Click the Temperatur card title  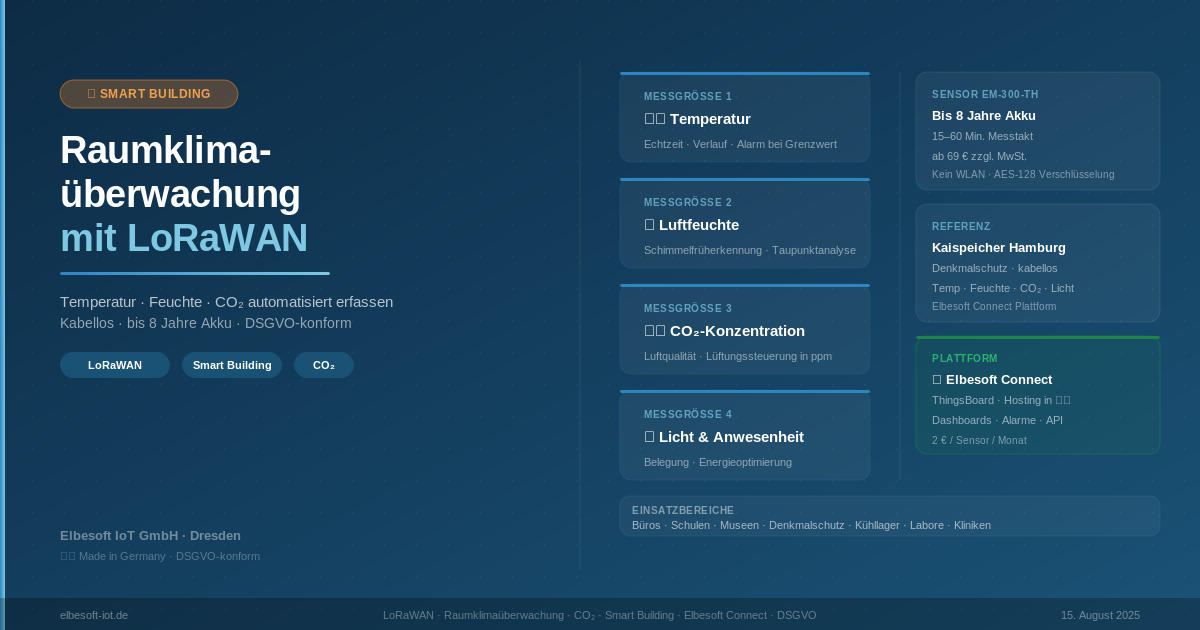point(697,119)
